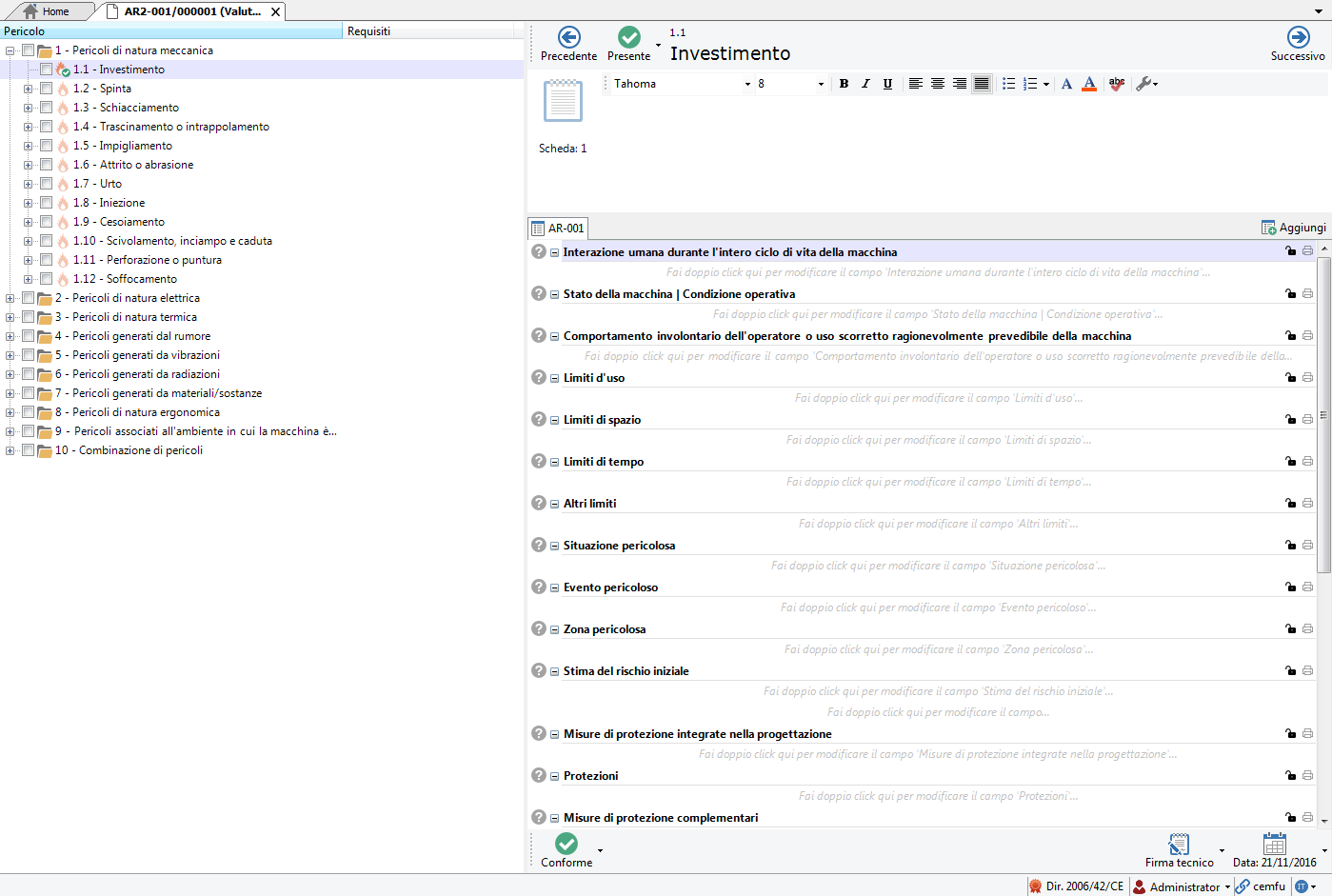This screenshot has width=1332, height=896.
Task: Switch to the Home tab
Action: [48, 11]
